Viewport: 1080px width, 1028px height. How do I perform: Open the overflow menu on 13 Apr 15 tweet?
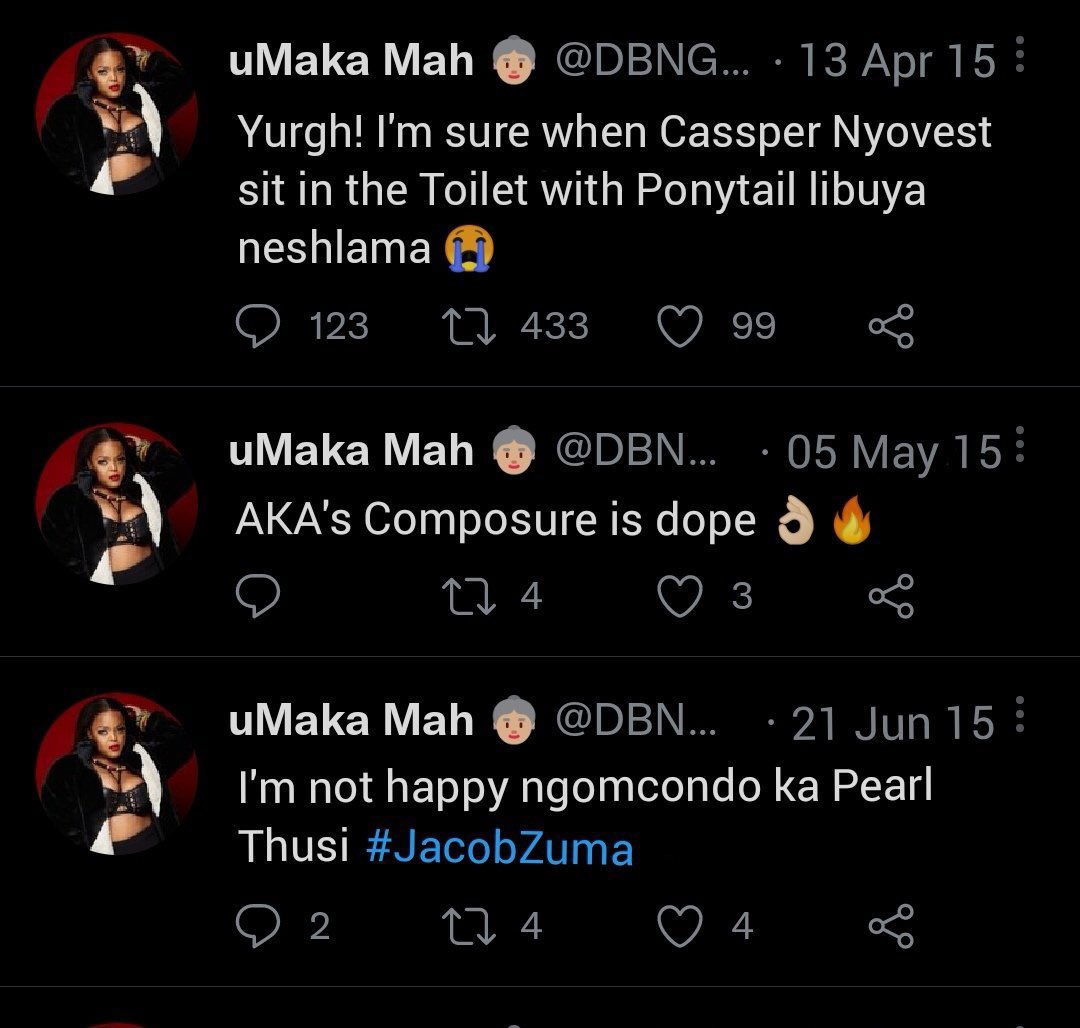(x=1020, y=54)
